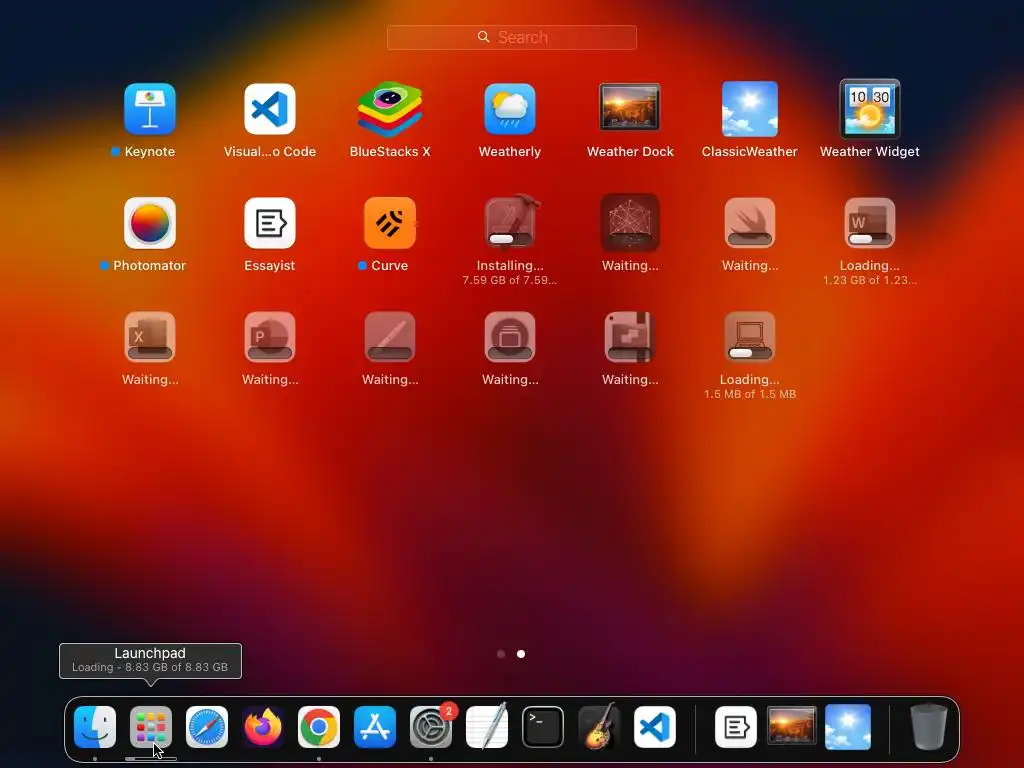Click the 1.5 MB loading progress bar
Image resolution: width=1024 pixels, height=768 pixels.
click(x=750, y=353)
